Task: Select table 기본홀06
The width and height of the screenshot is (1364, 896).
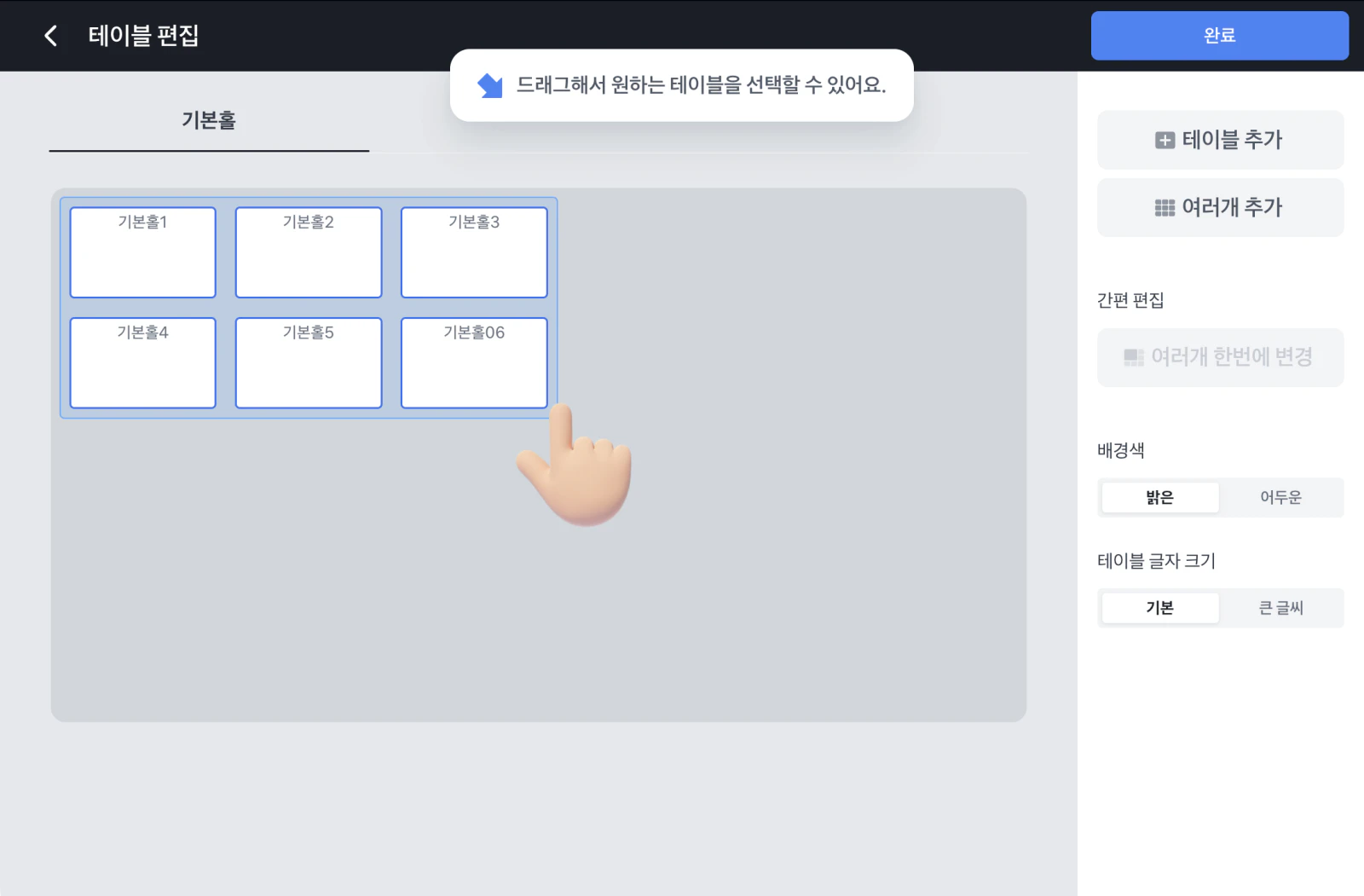Action: point(474,363)
